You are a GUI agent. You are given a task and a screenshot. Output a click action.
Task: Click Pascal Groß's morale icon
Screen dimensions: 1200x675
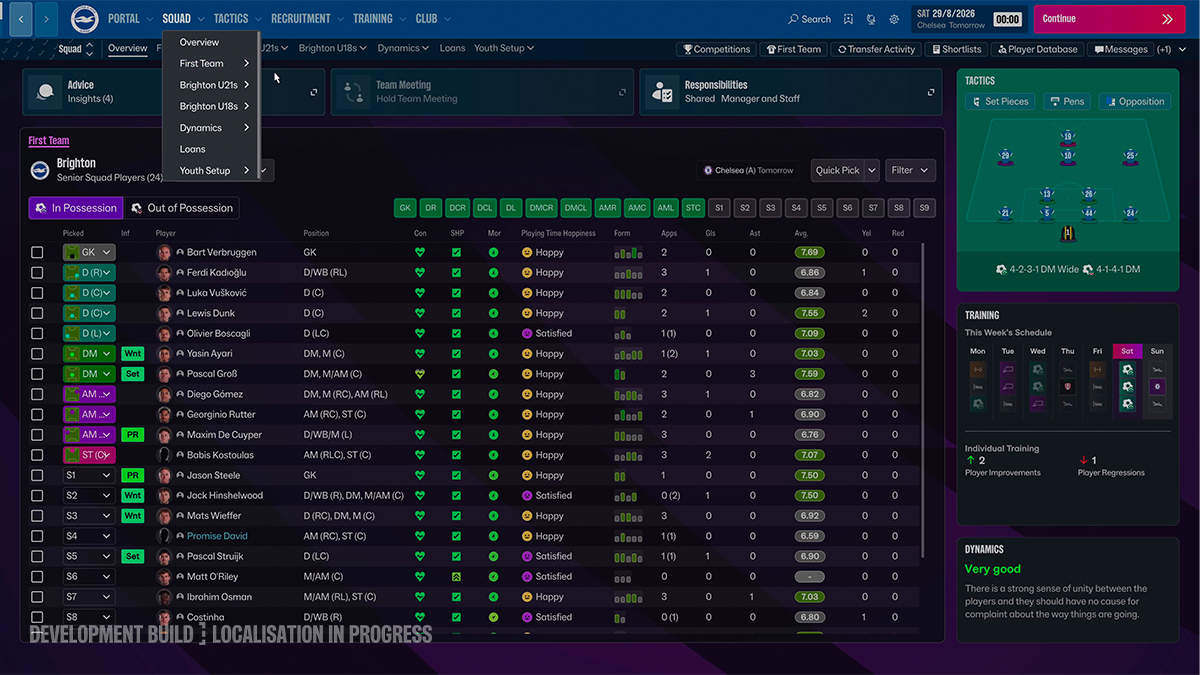pyautogui.click(x=493, y=374)
